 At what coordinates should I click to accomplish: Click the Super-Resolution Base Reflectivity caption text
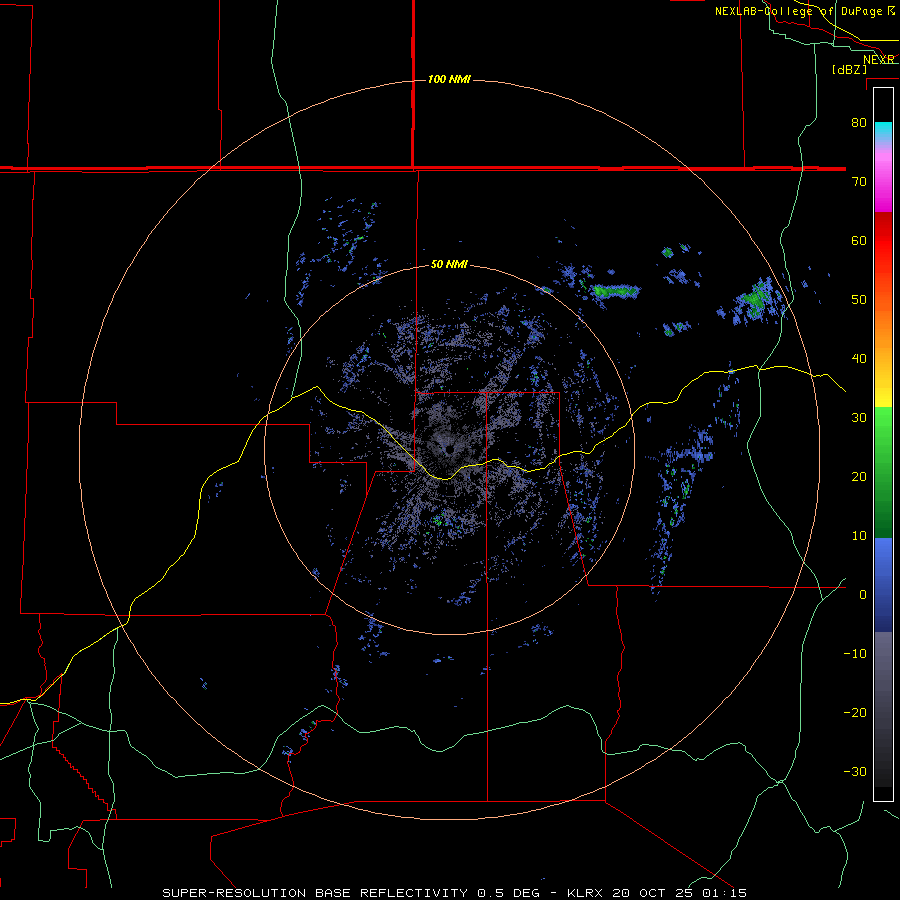pos(455,893)
